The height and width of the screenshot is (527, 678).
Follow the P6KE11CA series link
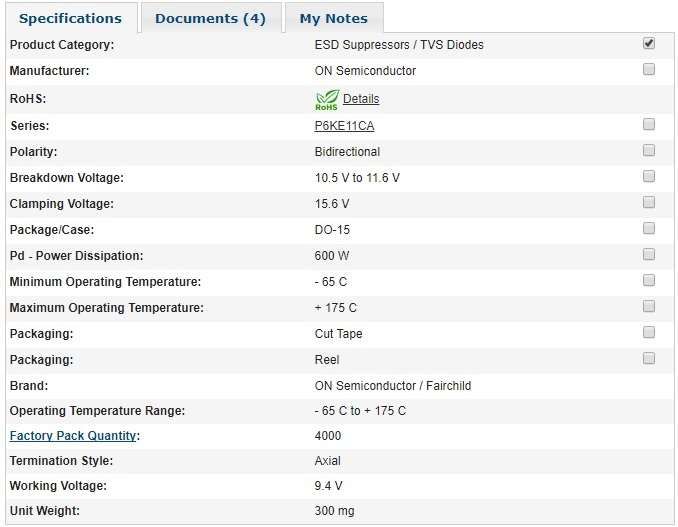pos(344,126)
